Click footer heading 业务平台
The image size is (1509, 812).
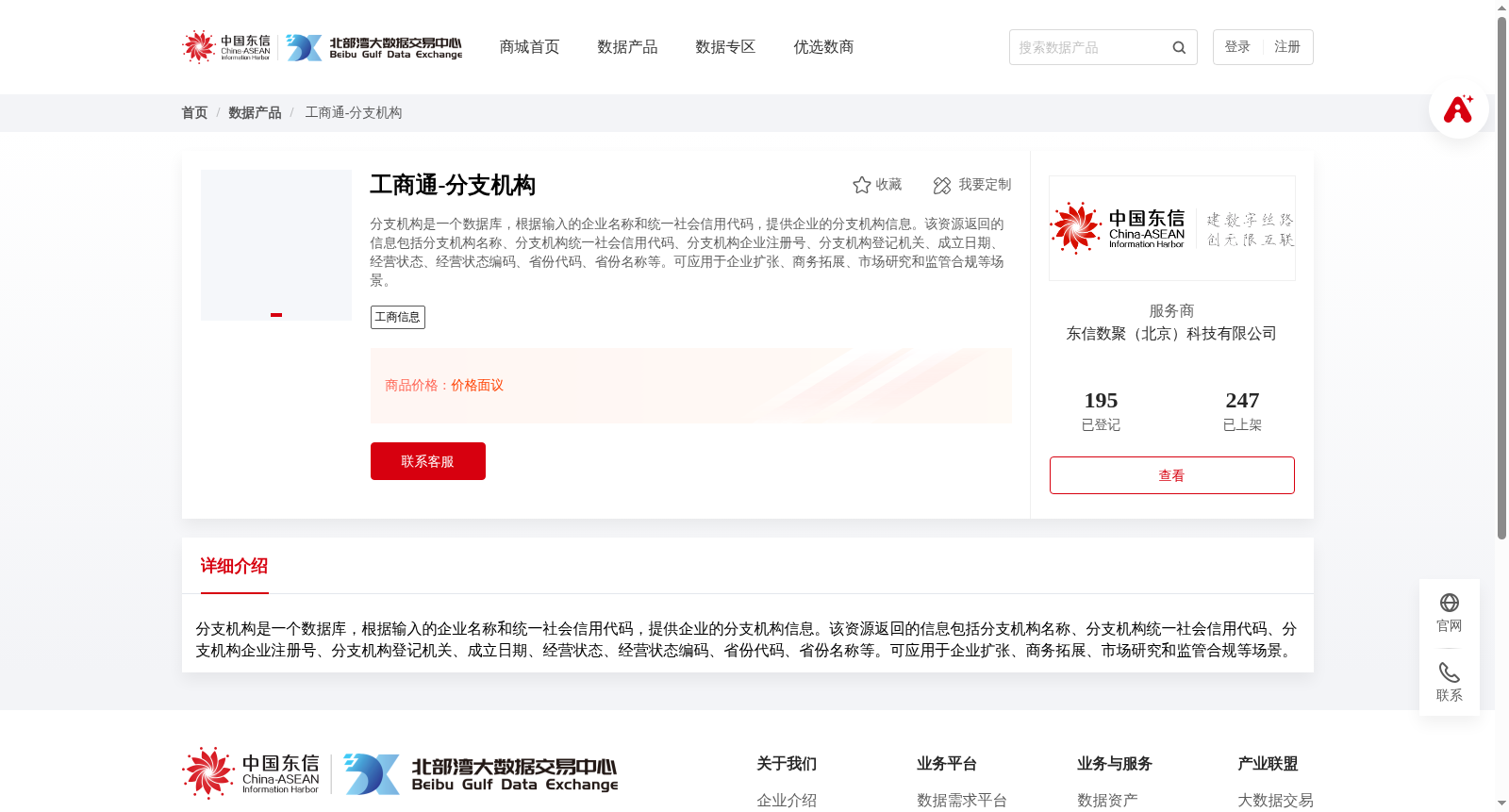(947, 764)
